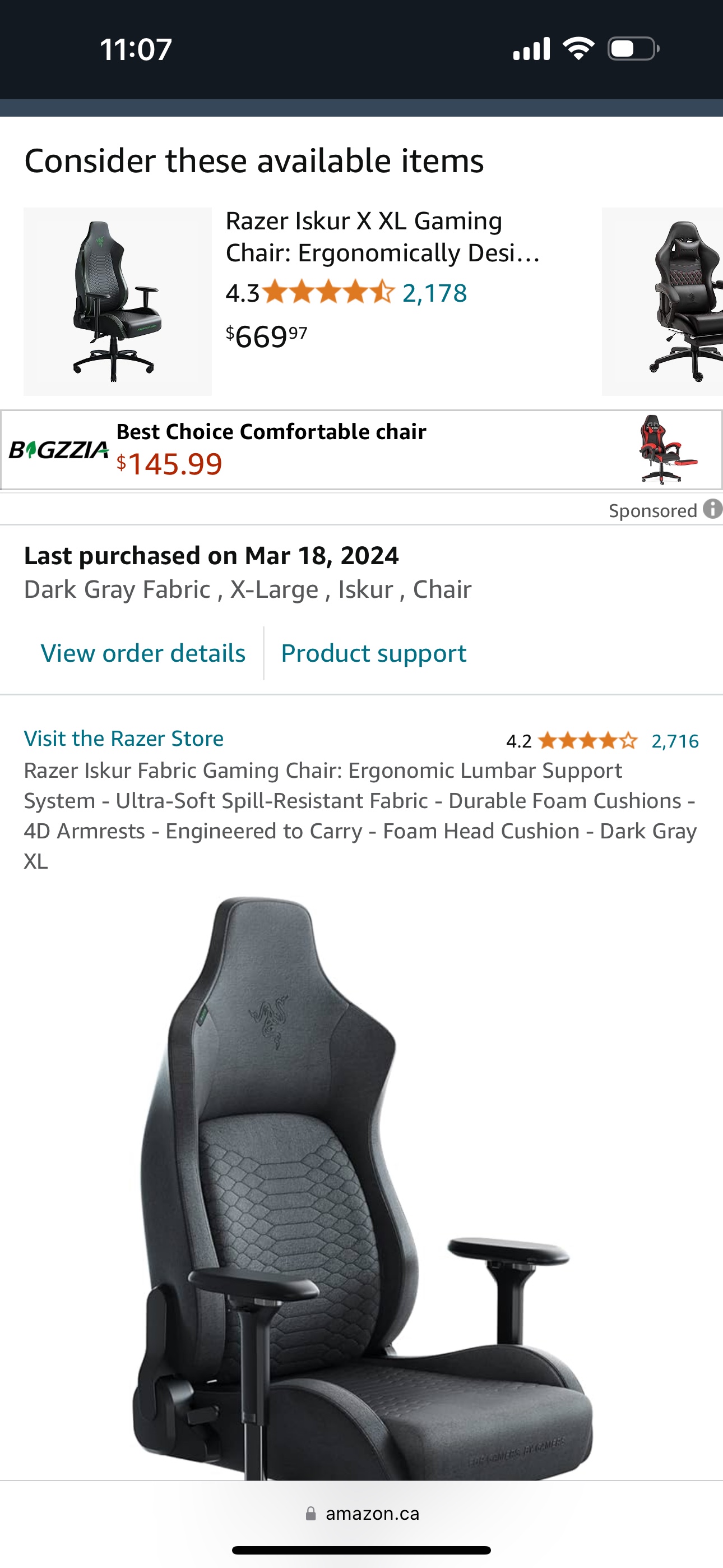Tap the Best Choice Comfortable chair ad

point(361,450)
